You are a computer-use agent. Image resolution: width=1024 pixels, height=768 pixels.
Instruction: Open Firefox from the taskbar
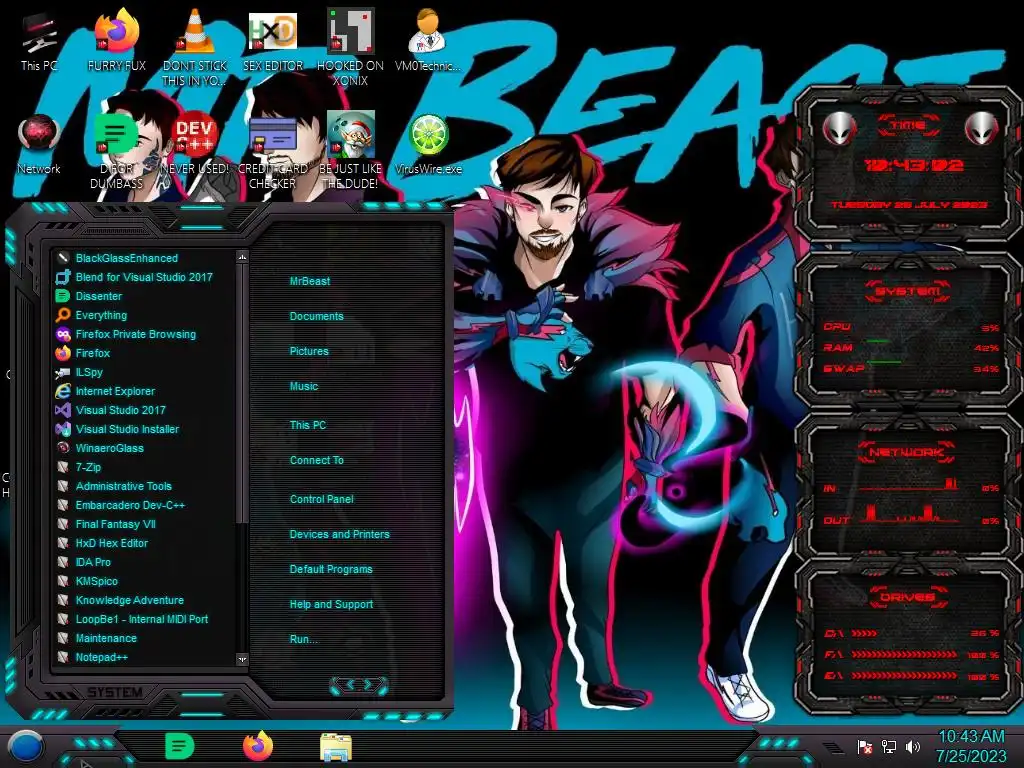click(258, 746)
